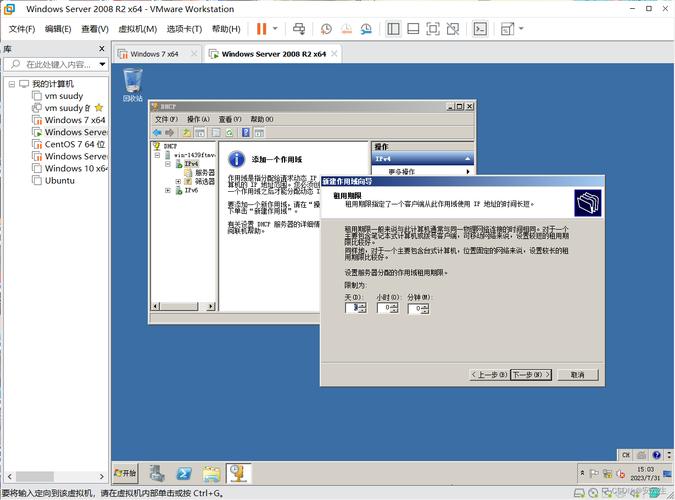Screen dimensions: 675x500
Task: Switch to Unity mode icon
Action: tap(452, 29)
